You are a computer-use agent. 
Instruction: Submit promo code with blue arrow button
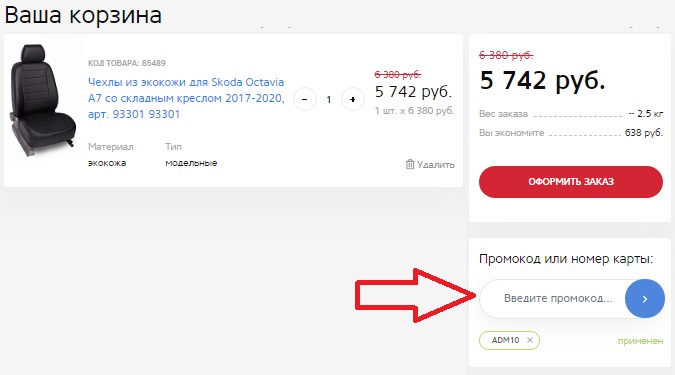click(644, 298)
